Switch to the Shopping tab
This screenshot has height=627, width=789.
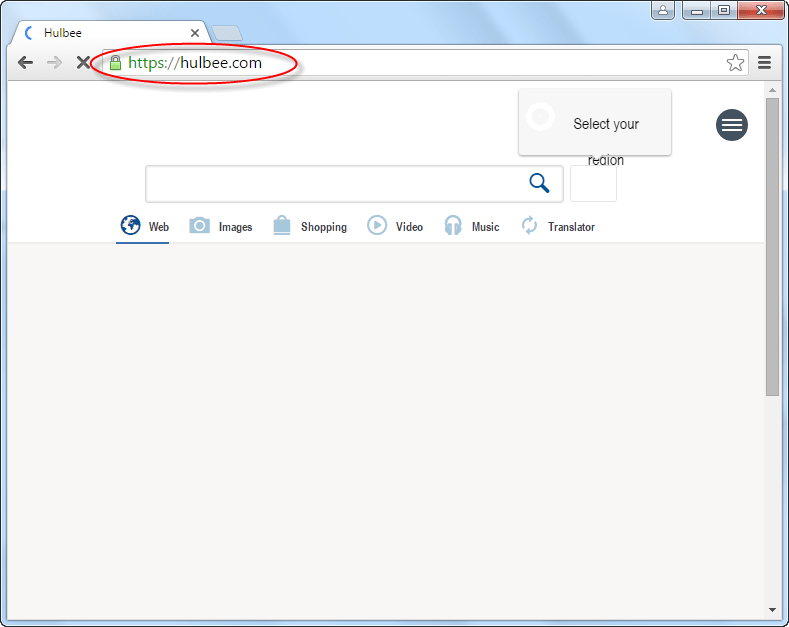pyautogui.click(x=310, y=227)
